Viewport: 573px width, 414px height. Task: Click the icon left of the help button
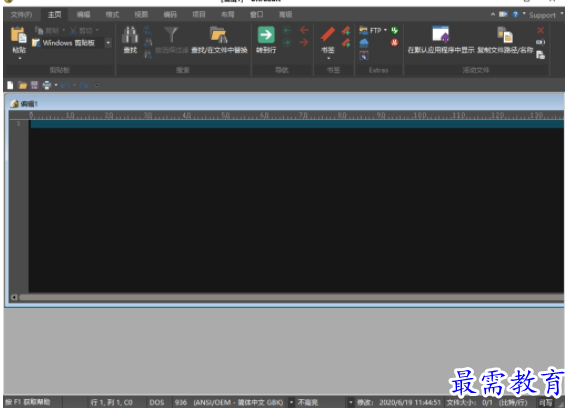coord(504,15)
